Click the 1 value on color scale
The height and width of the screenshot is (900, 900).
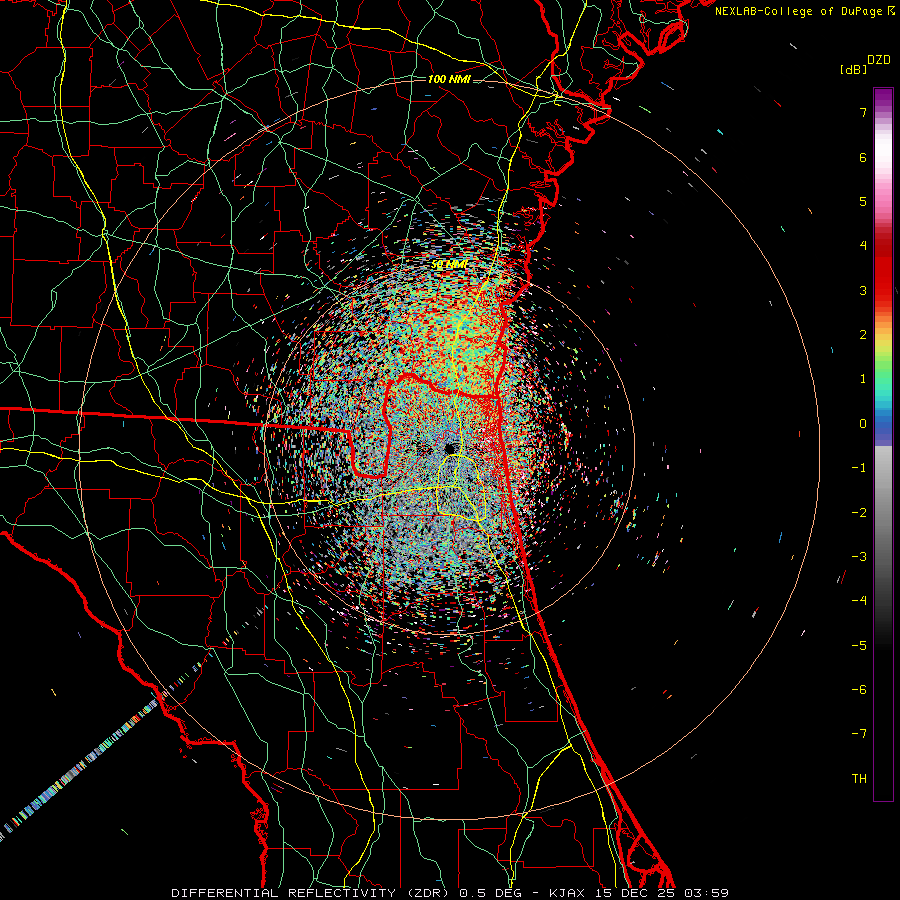point(863,379)
